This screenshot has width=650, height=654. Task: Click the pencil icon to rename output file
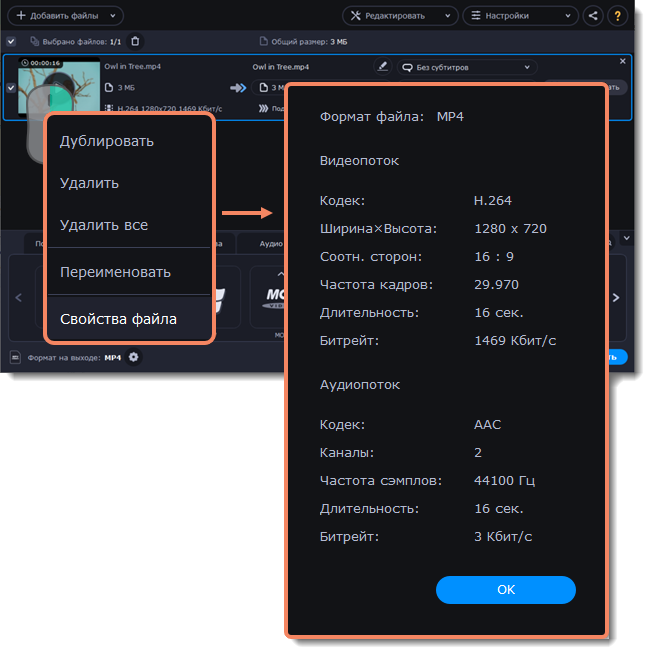(x=382, y=67)
